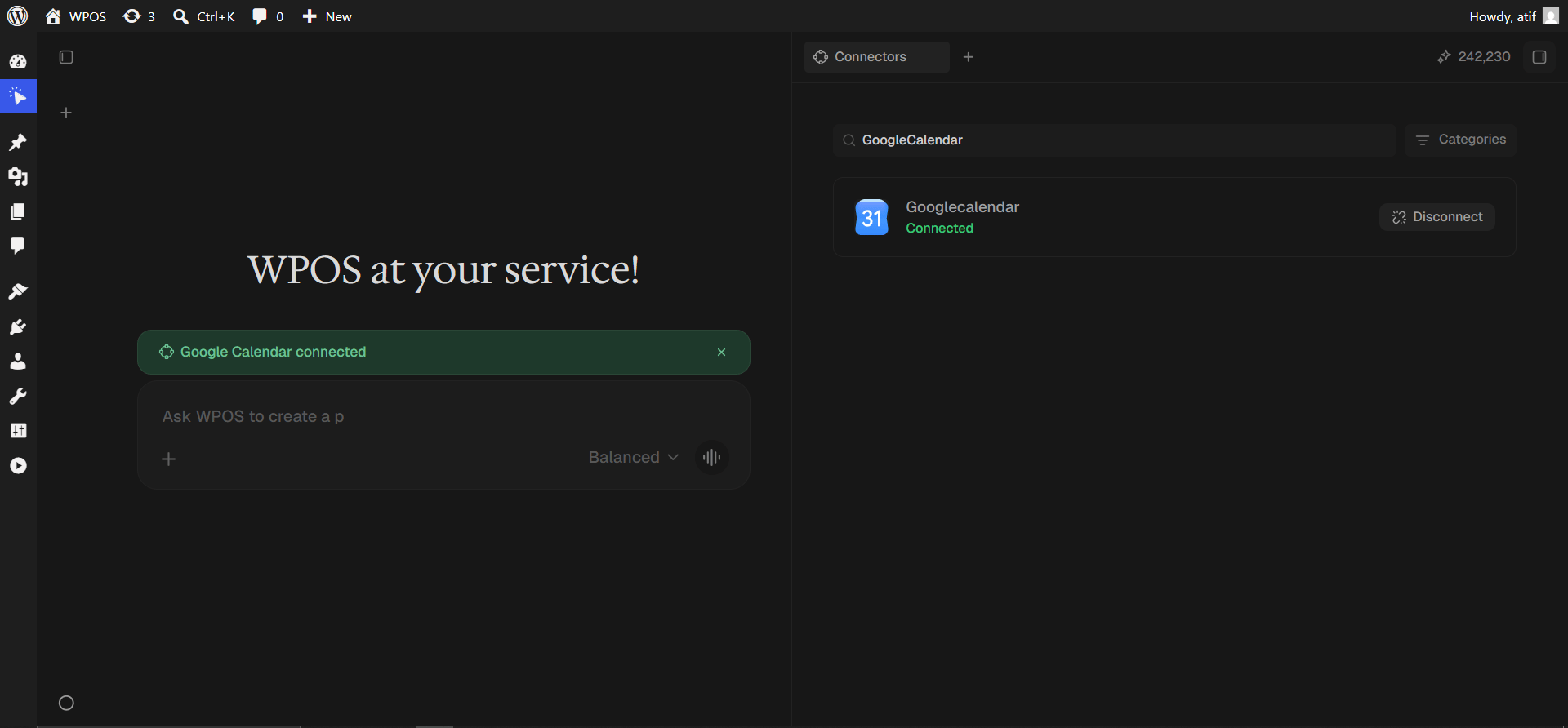Open the comments bubble showing 0

268,16
